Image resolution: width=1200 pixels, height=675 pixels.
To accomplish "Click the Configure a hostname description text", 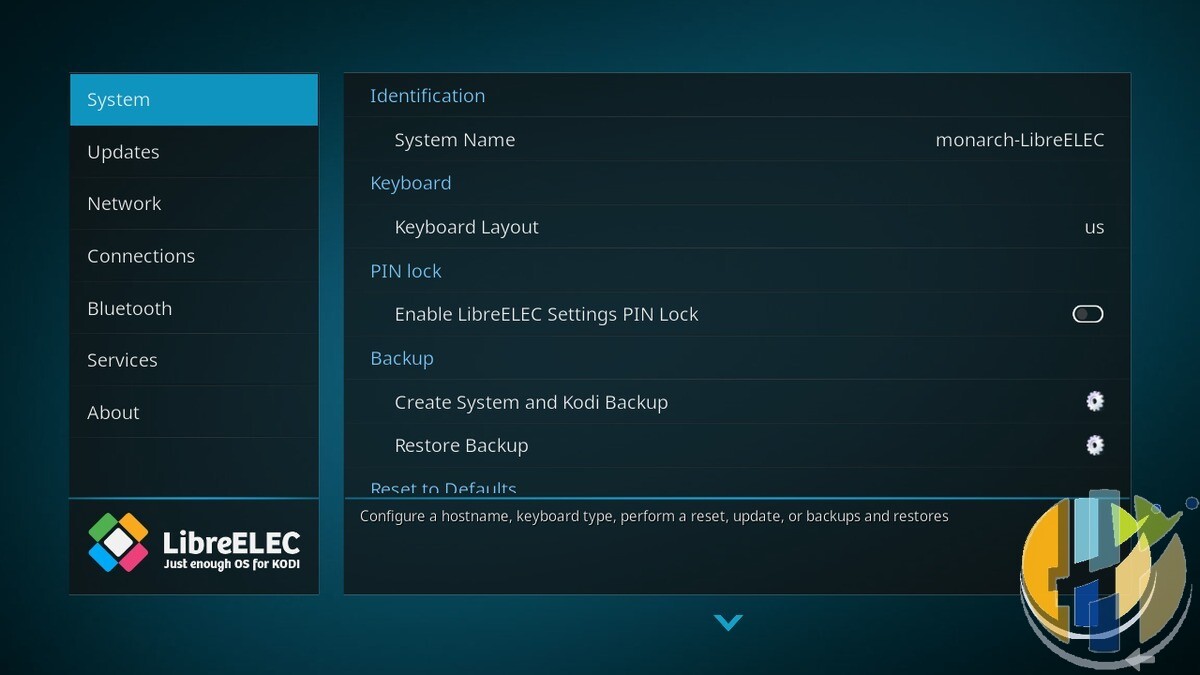I will tap(654, 516).
